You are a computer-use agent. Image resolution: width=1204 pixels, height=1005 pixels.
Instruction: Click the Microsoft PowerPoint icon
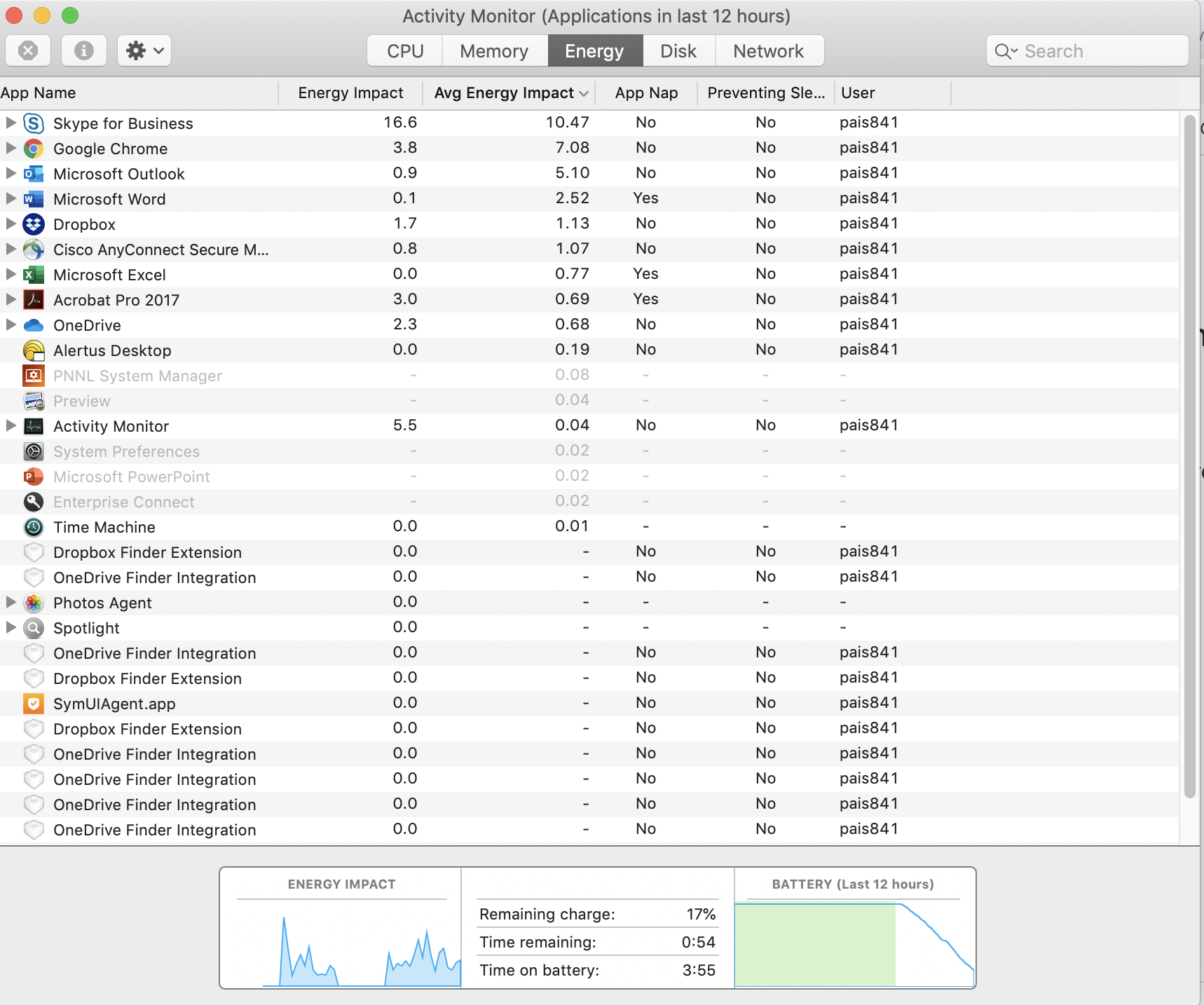tap(34, 477)
